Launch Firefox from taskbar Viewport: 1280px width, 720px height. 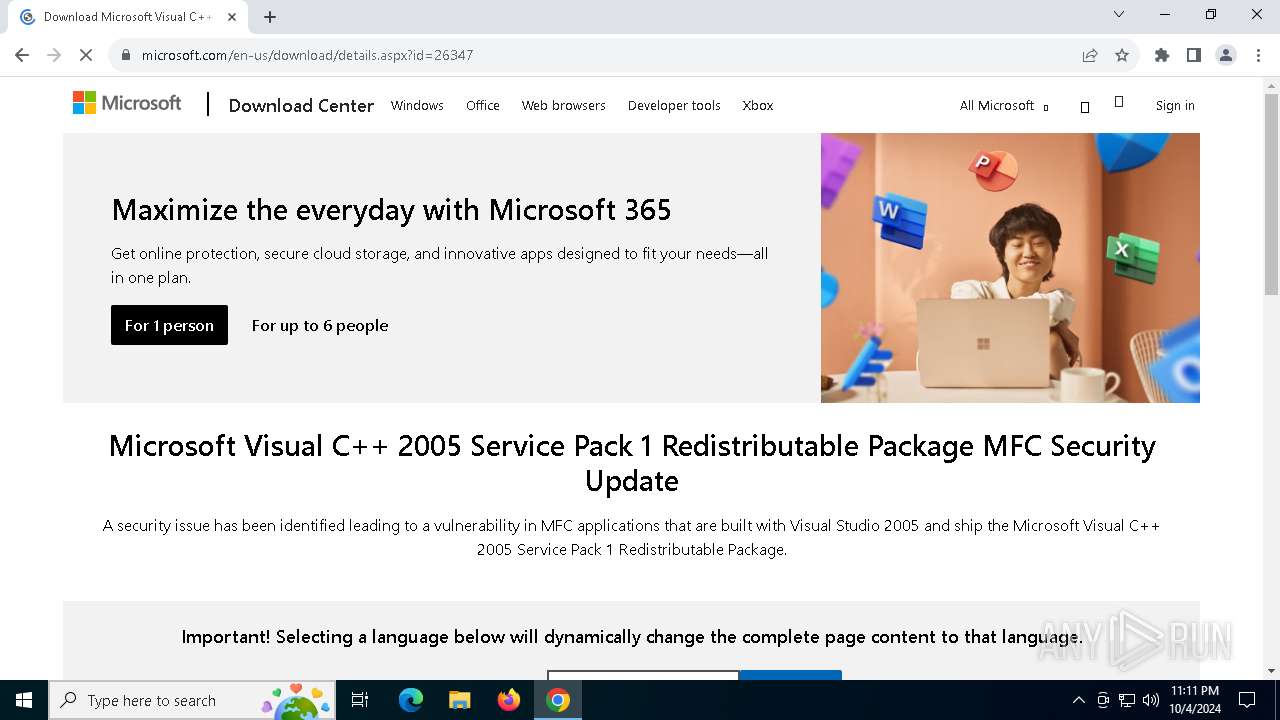(509, 700)
